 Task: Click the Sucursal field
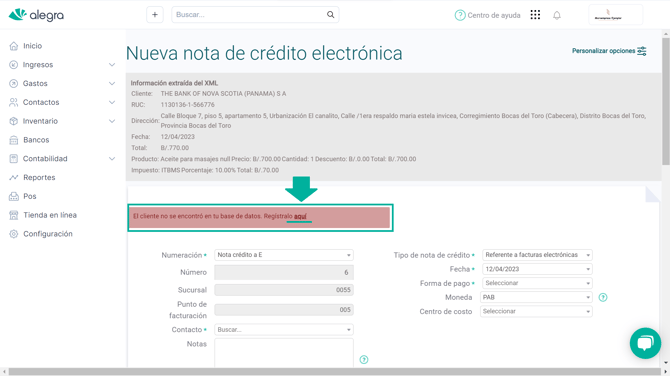(x=284, y=290)
